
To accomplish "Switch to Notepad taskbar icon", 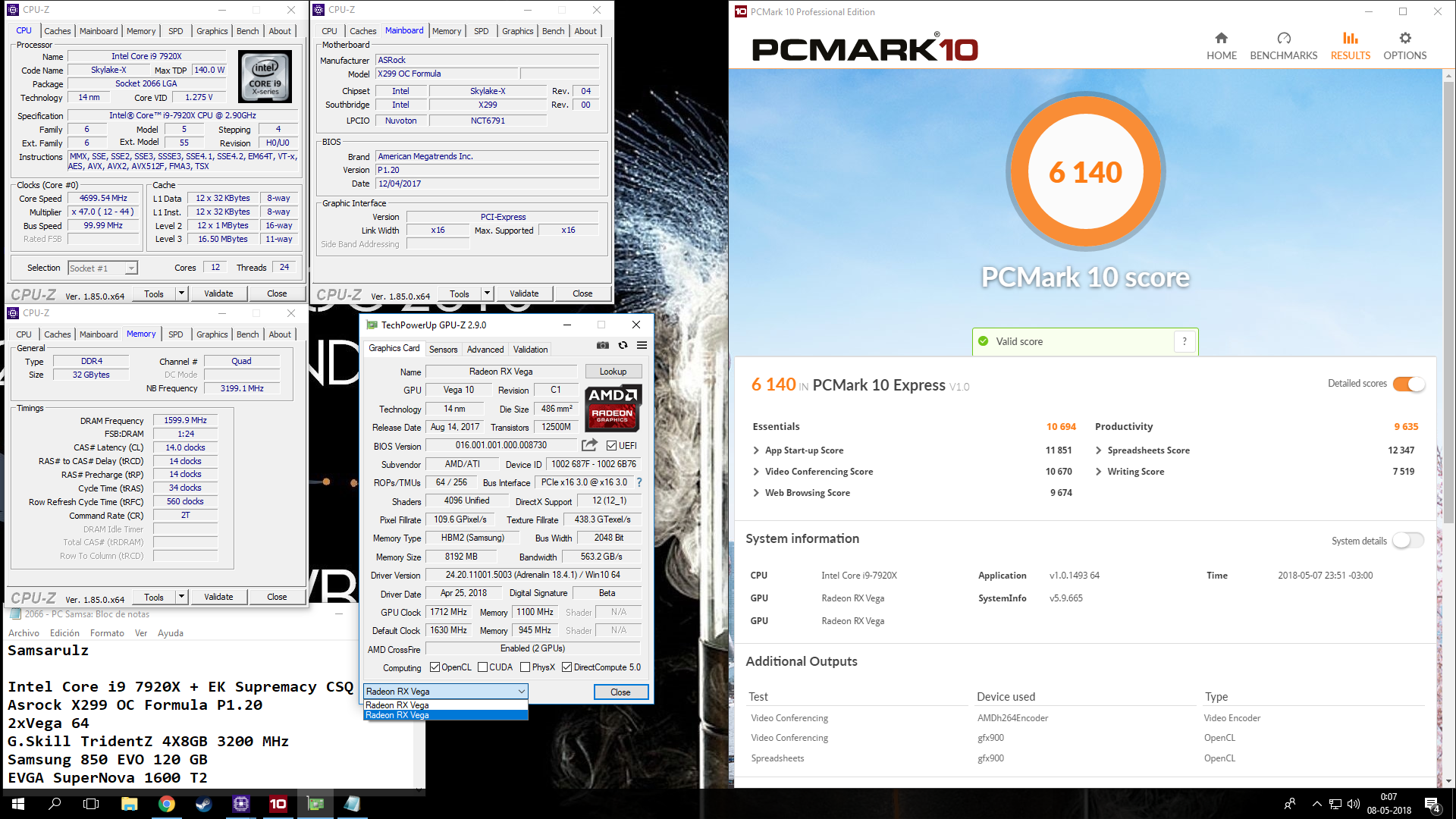I will pos(353,804).
